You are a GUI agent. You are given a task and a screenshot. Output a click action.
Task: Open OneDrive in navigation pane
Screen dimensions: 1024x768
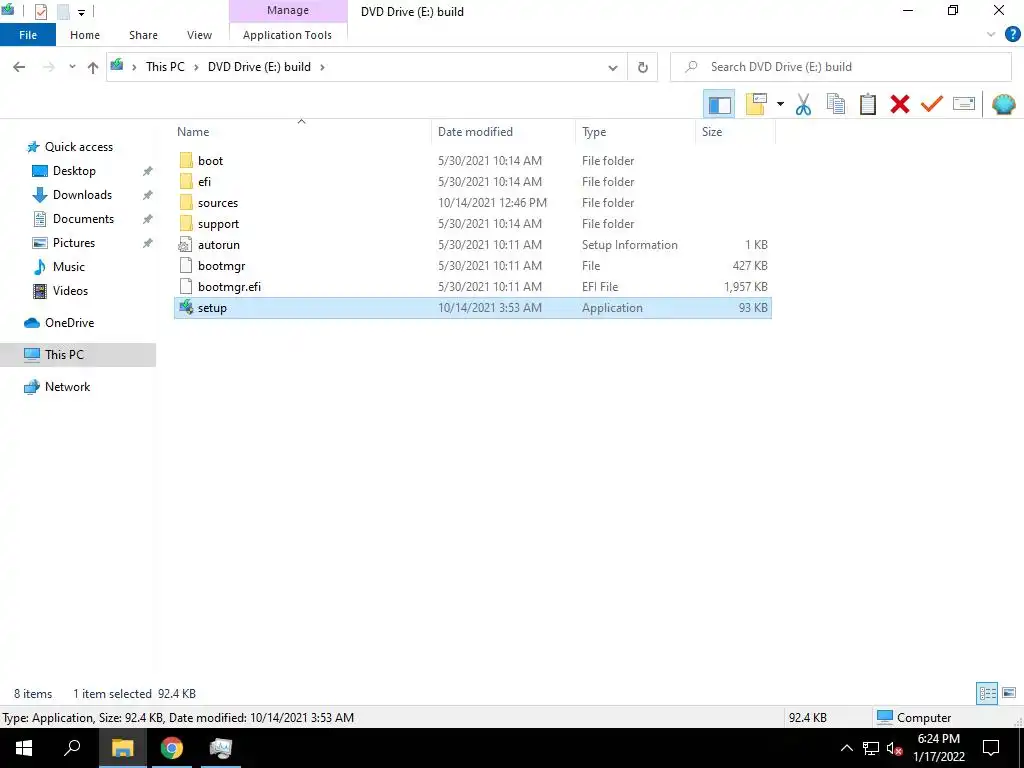coord(69,323)
